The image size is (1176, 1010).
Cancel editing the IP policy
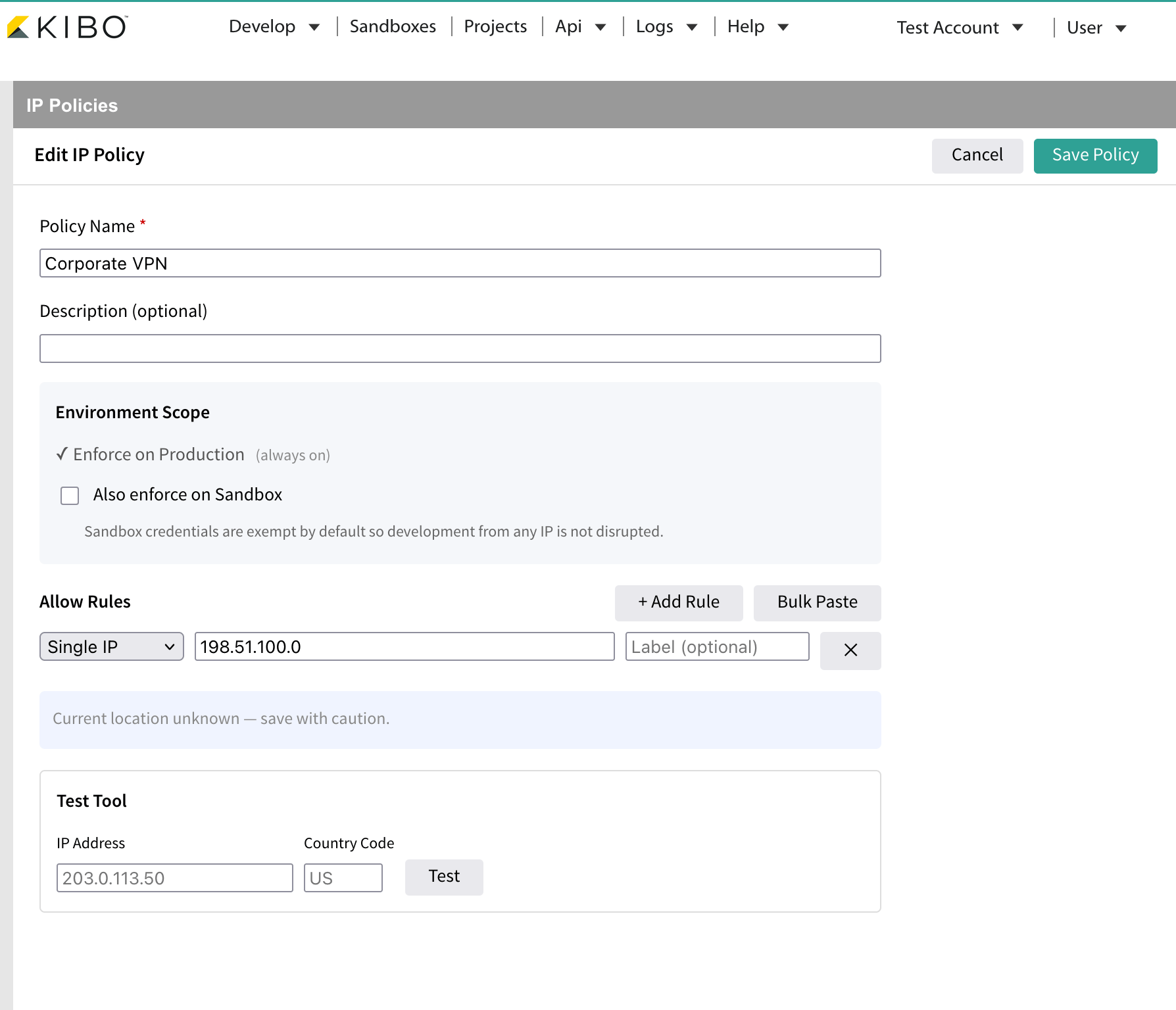pos(977,156)
